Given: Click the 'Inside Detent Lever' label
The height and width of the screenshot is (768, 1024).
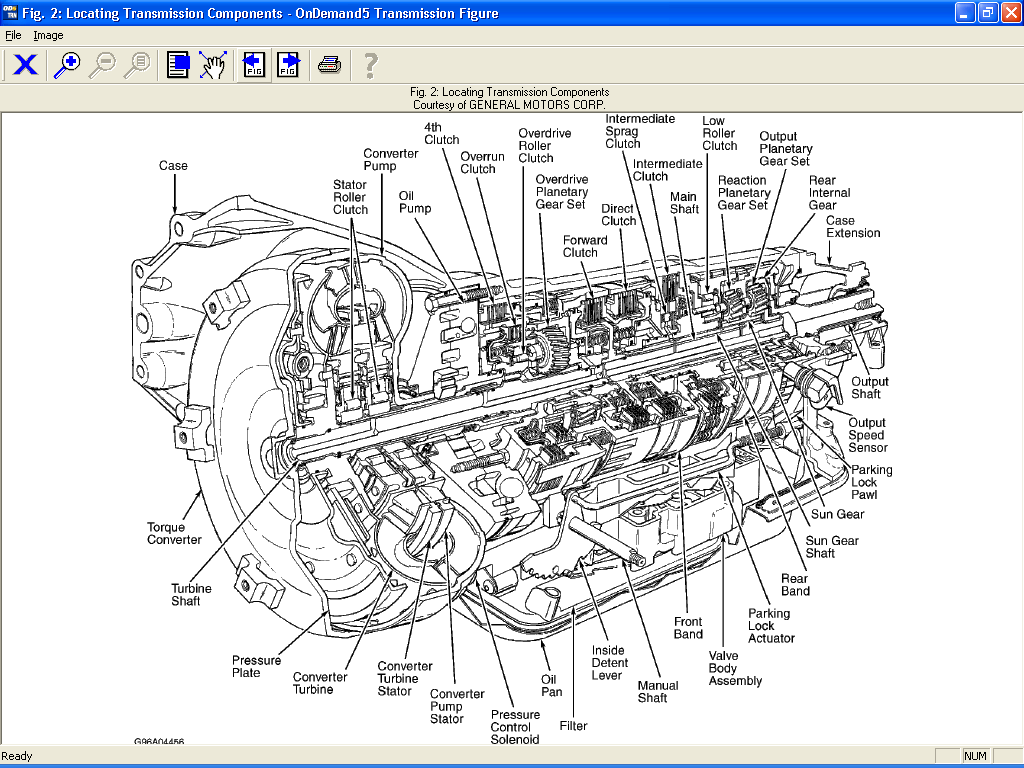Looking at the screenshot, I should tap(609, 663).
